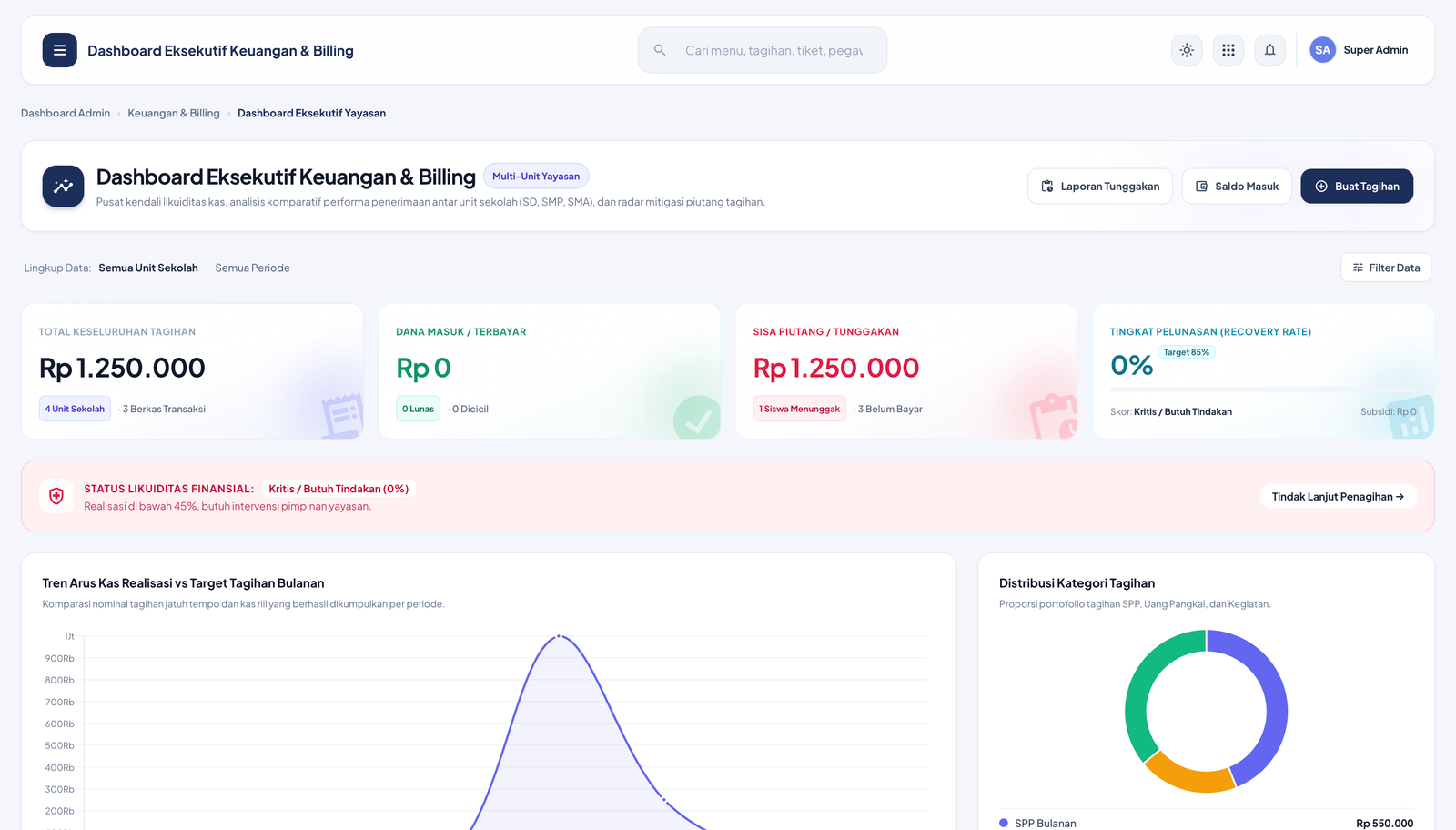Click the receipt icon in Total Tagihan card
This screenshot has width=1456, height=830.
click(x=342, y=416)
